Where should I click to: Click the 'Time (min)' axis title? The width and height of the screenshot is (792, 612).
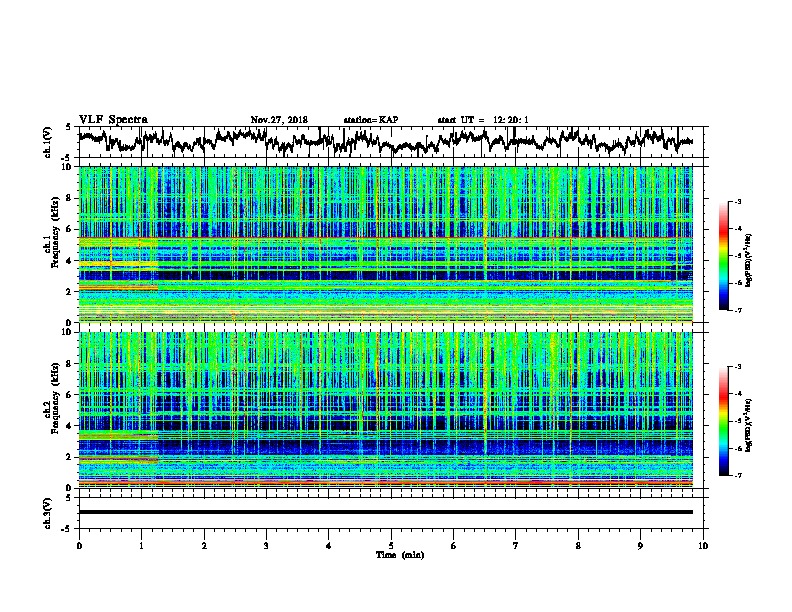[400, 555]
